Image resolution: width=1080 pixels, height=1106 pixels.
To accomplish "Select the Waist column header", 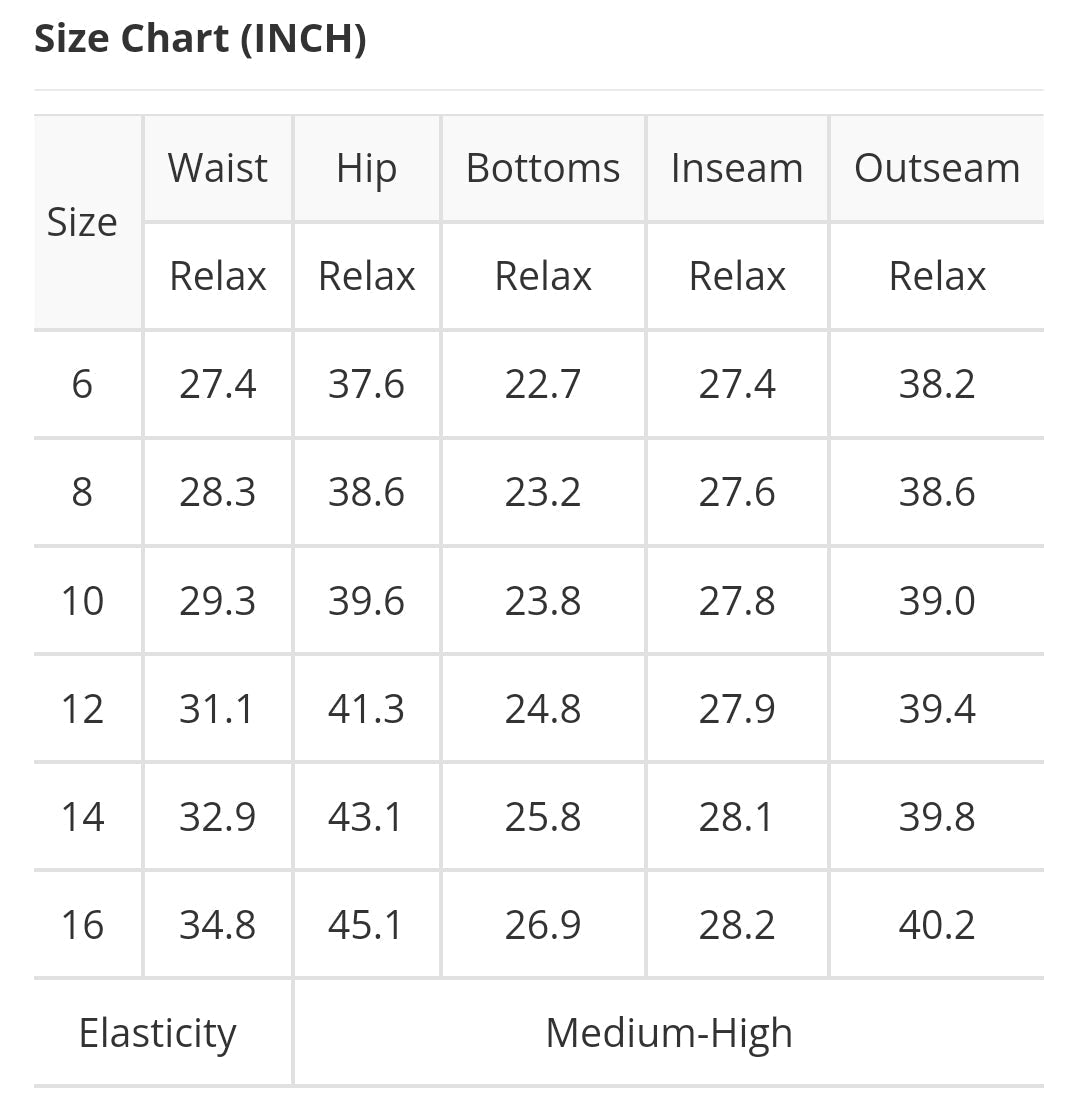I will pos(218,168).
